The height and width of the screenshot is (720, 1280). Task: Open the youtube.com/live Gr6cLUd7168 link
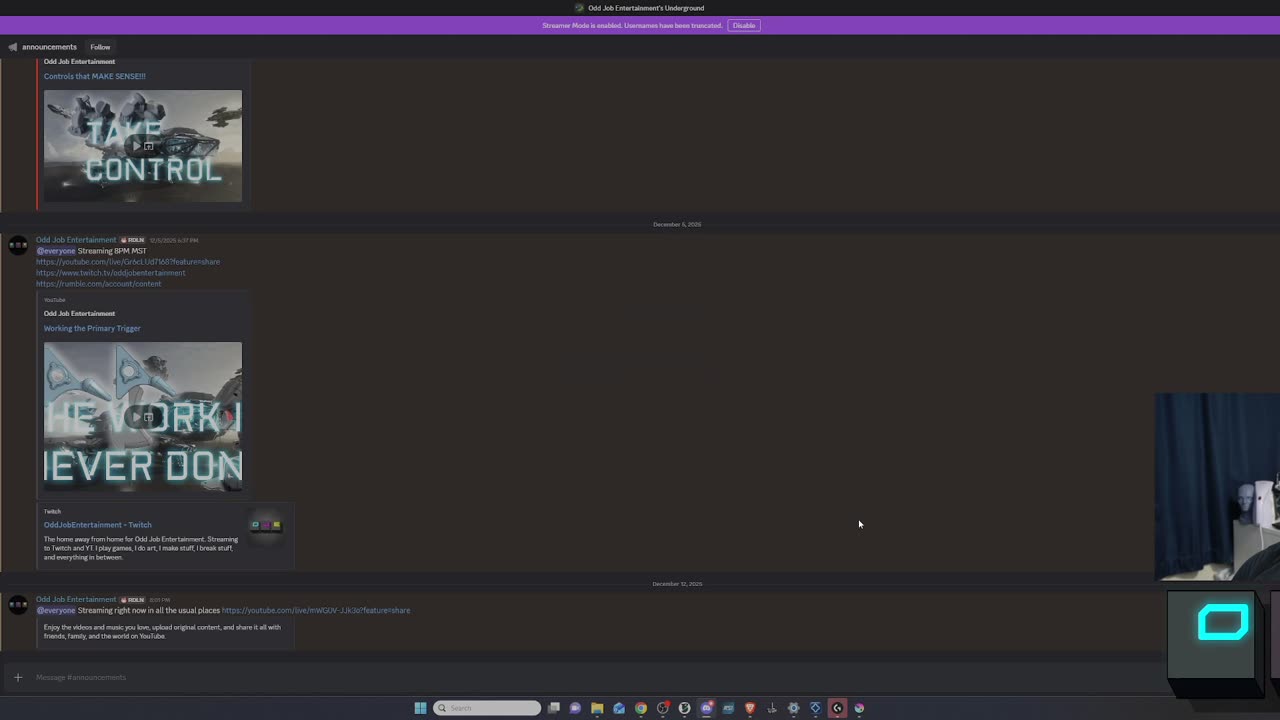128,262
